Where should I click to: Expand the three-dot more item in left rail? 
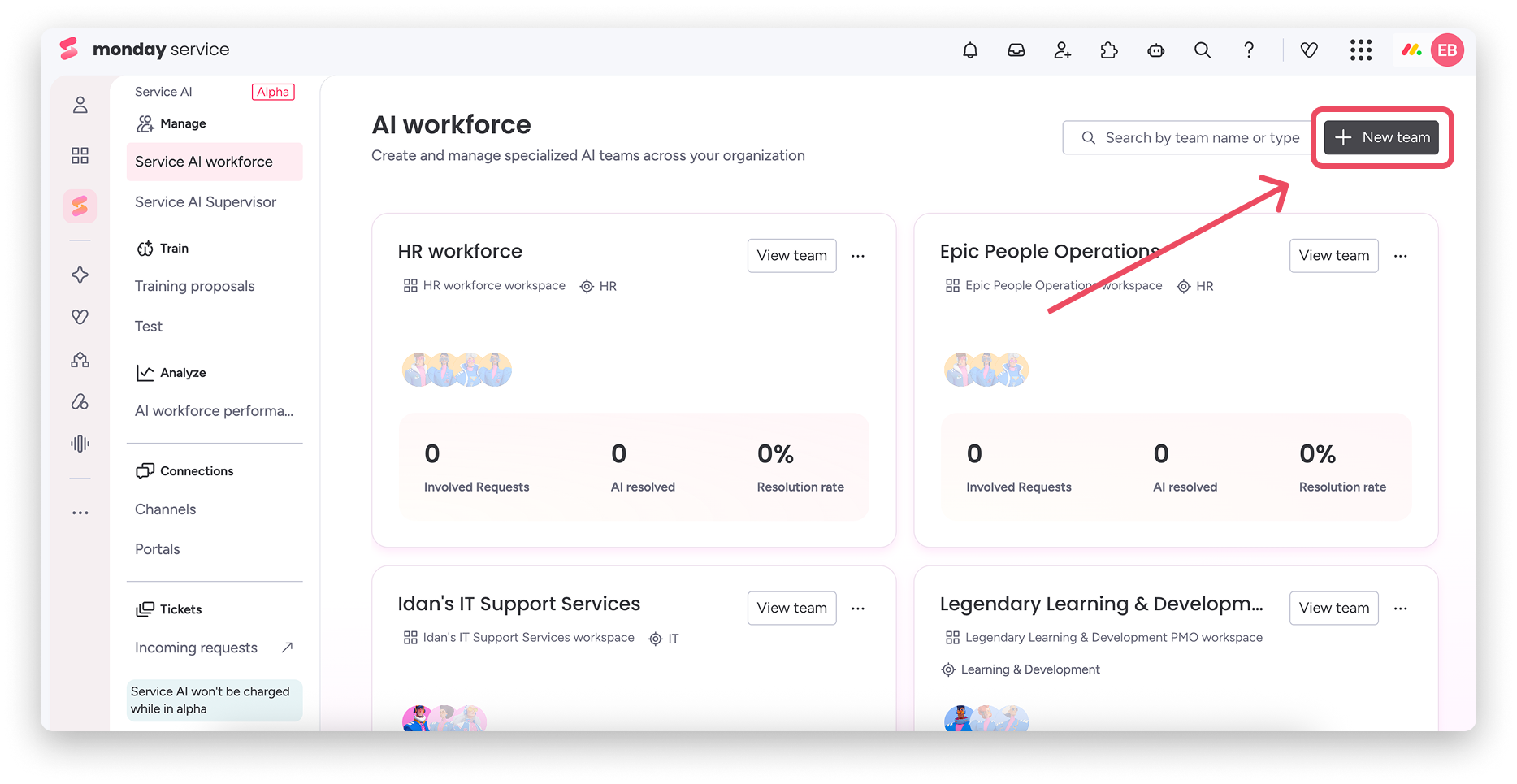tap(80, 513)
